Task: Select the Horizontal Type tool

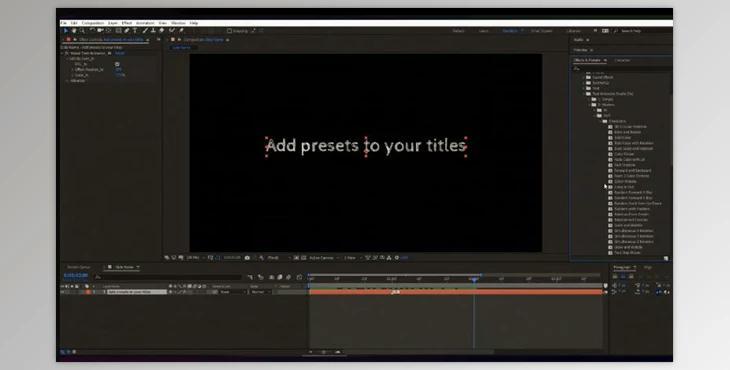Action: [x=135, y=31]
